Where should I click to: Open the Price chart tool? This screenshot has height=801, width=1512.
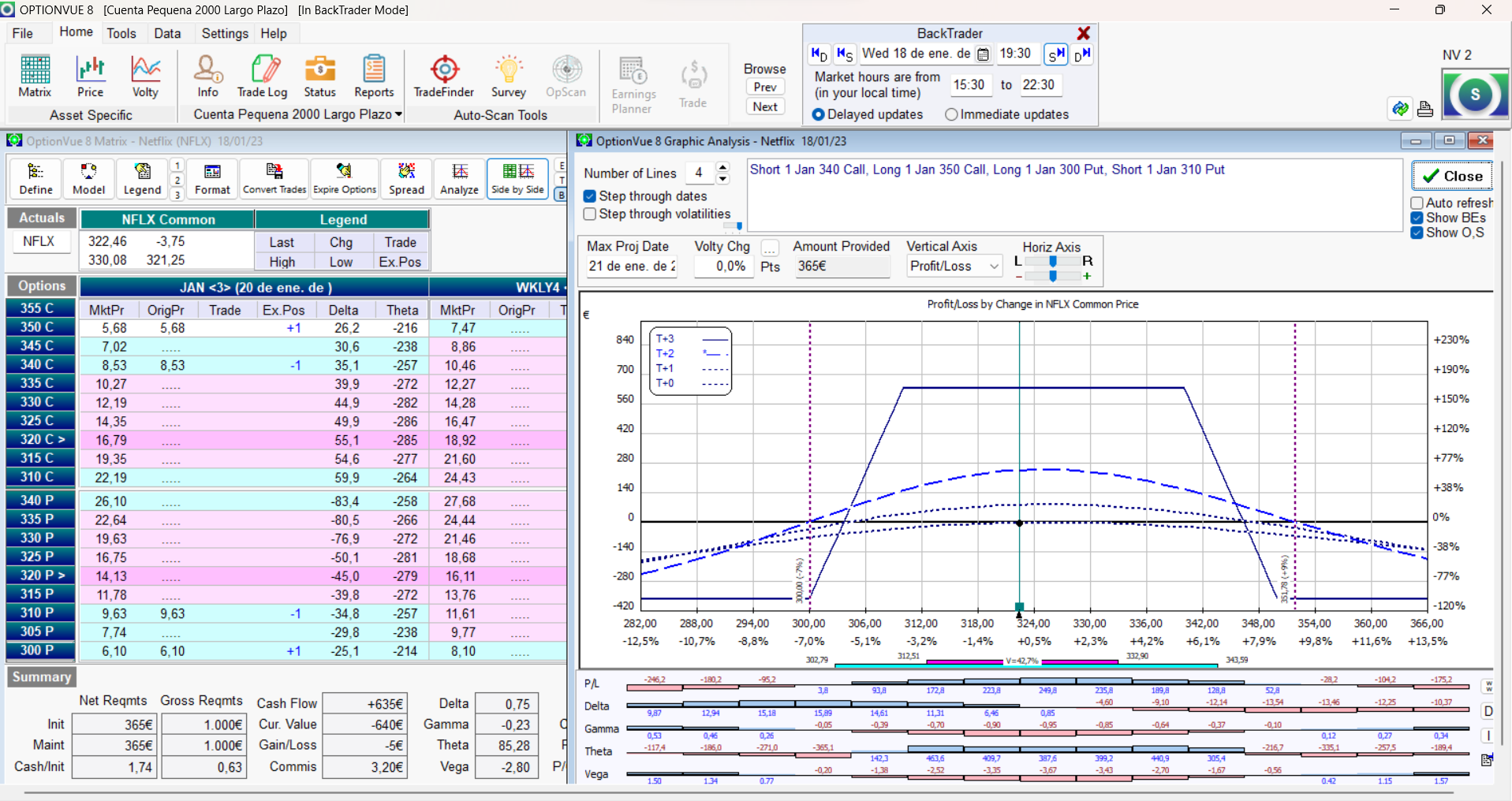coord(90,76)
